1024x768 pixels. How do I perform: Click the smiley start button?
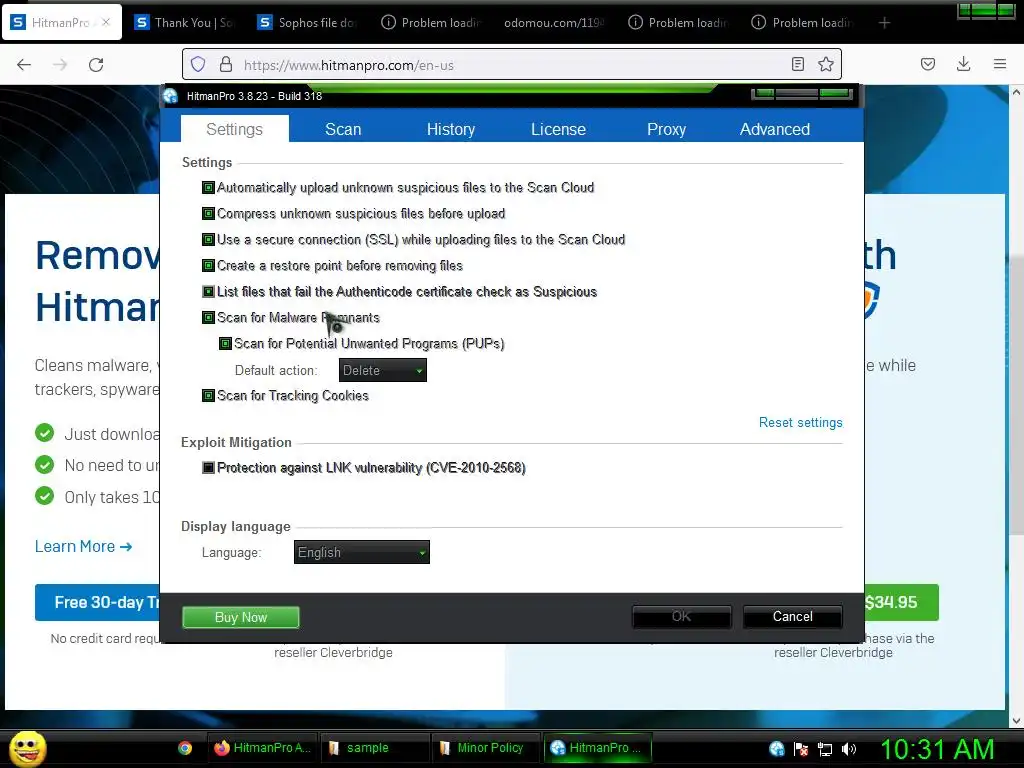point(27,748)
